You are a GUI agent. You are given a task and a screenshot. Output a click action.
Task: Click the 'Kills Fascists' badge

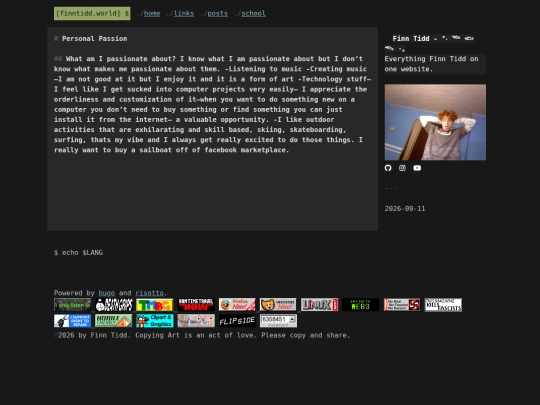(x=443, y=305)
